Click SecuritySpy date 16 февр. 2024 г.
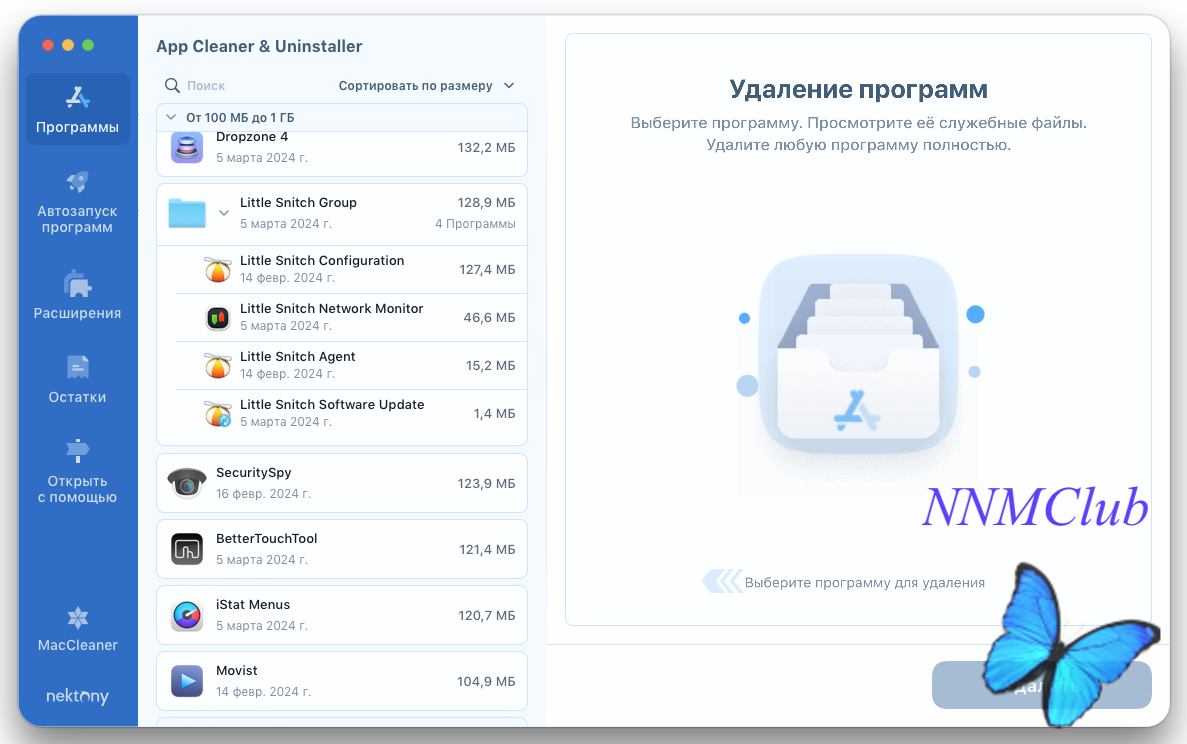This screenshot has width=1187, height=744. pyautogui.click(x=263, y=493)
